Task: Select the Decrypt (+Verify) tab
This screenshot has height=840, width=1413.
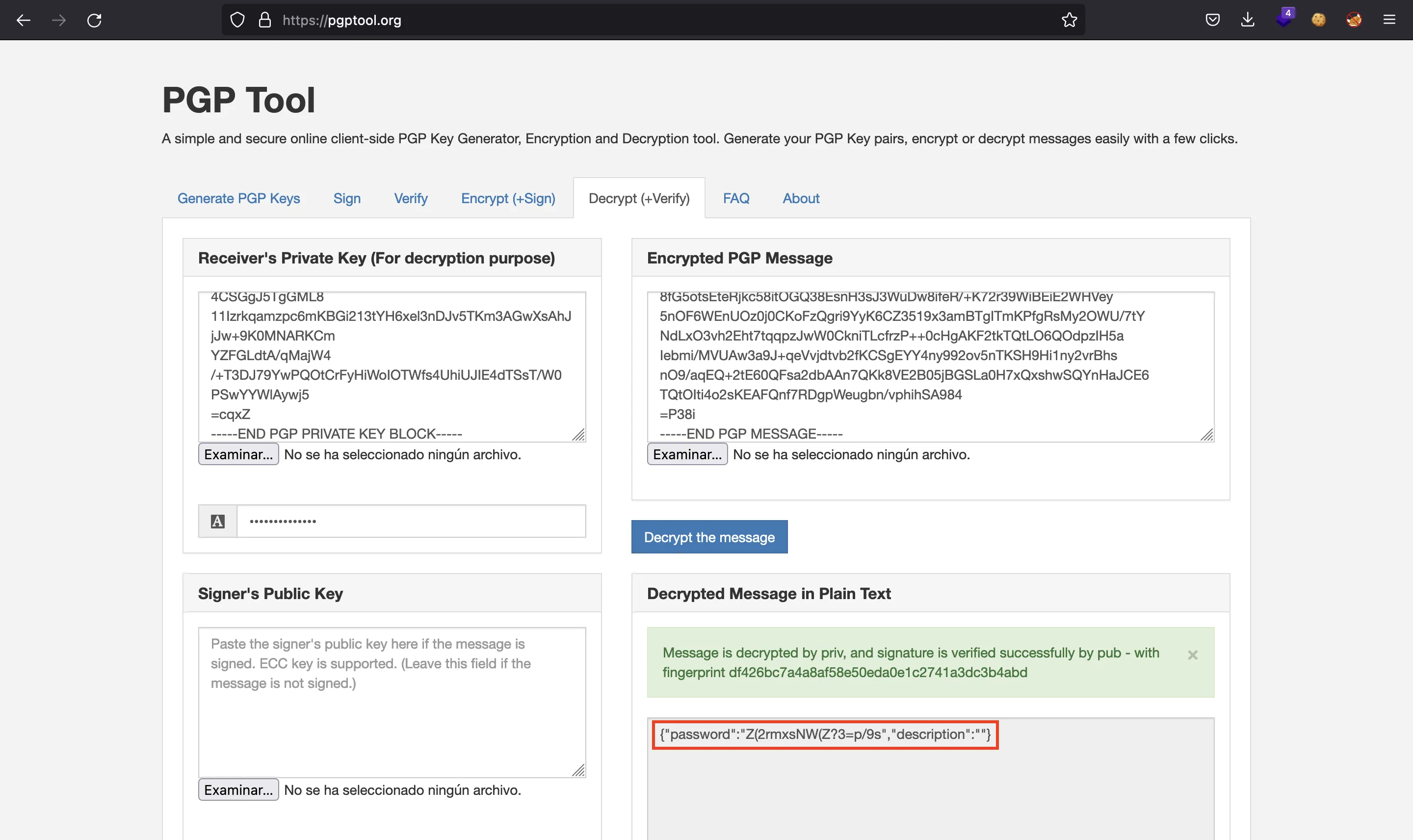Action: (639, 198)
